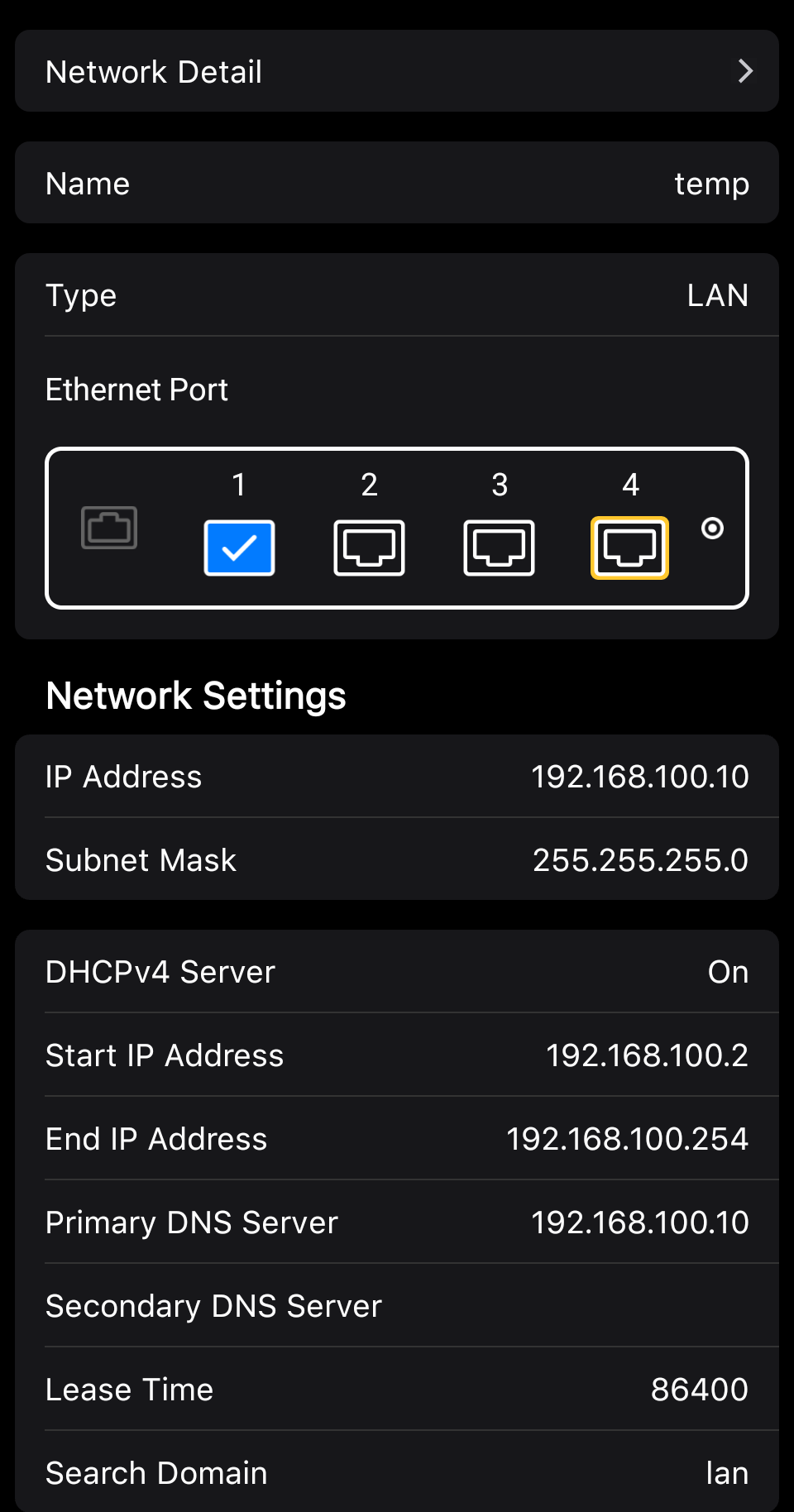Click the grayed-out WAN port icon
The height and width of the screenshot is (1512, 794).
(x=109, y=528)
